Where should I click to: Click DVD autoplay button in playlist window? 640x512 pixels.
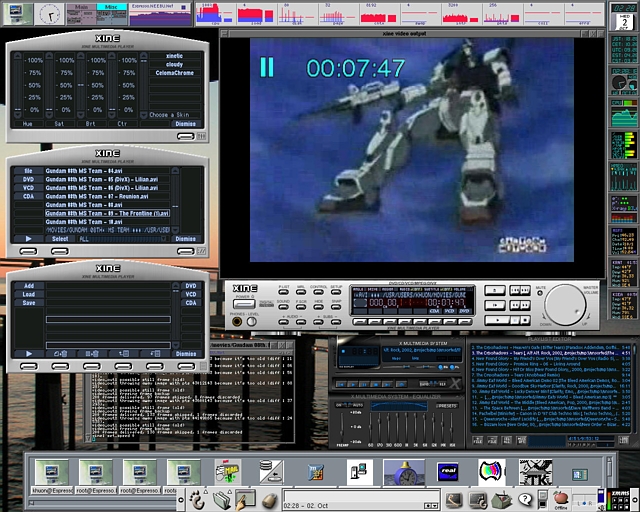191,286
